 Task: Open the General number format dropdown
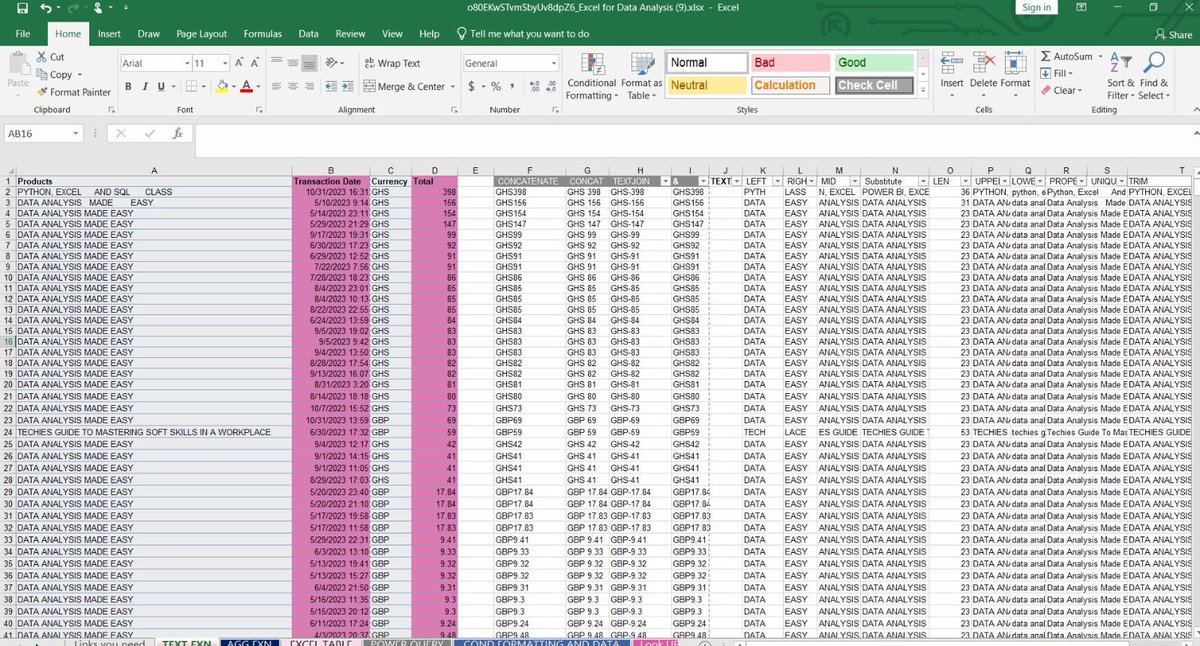[x=554, y=63]
